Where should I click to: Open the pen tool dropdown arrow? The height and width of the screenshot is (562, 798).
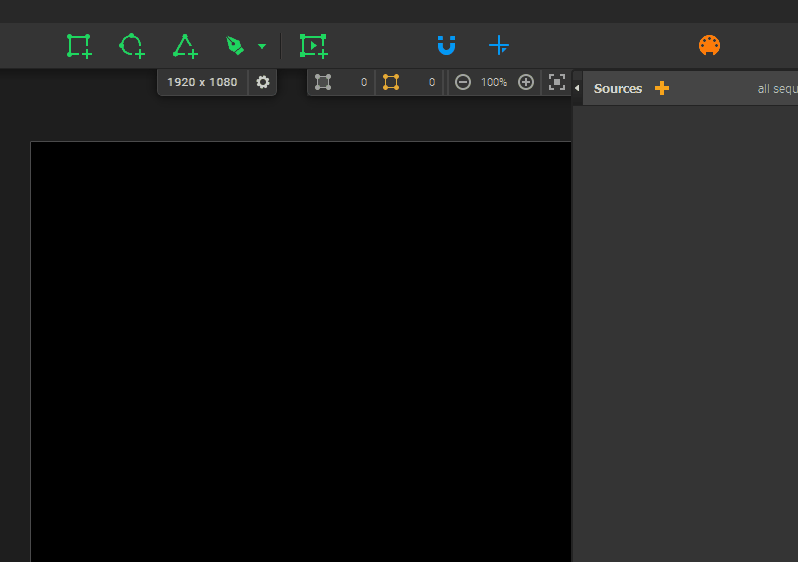pyautogui.click(x=262, y=46)
